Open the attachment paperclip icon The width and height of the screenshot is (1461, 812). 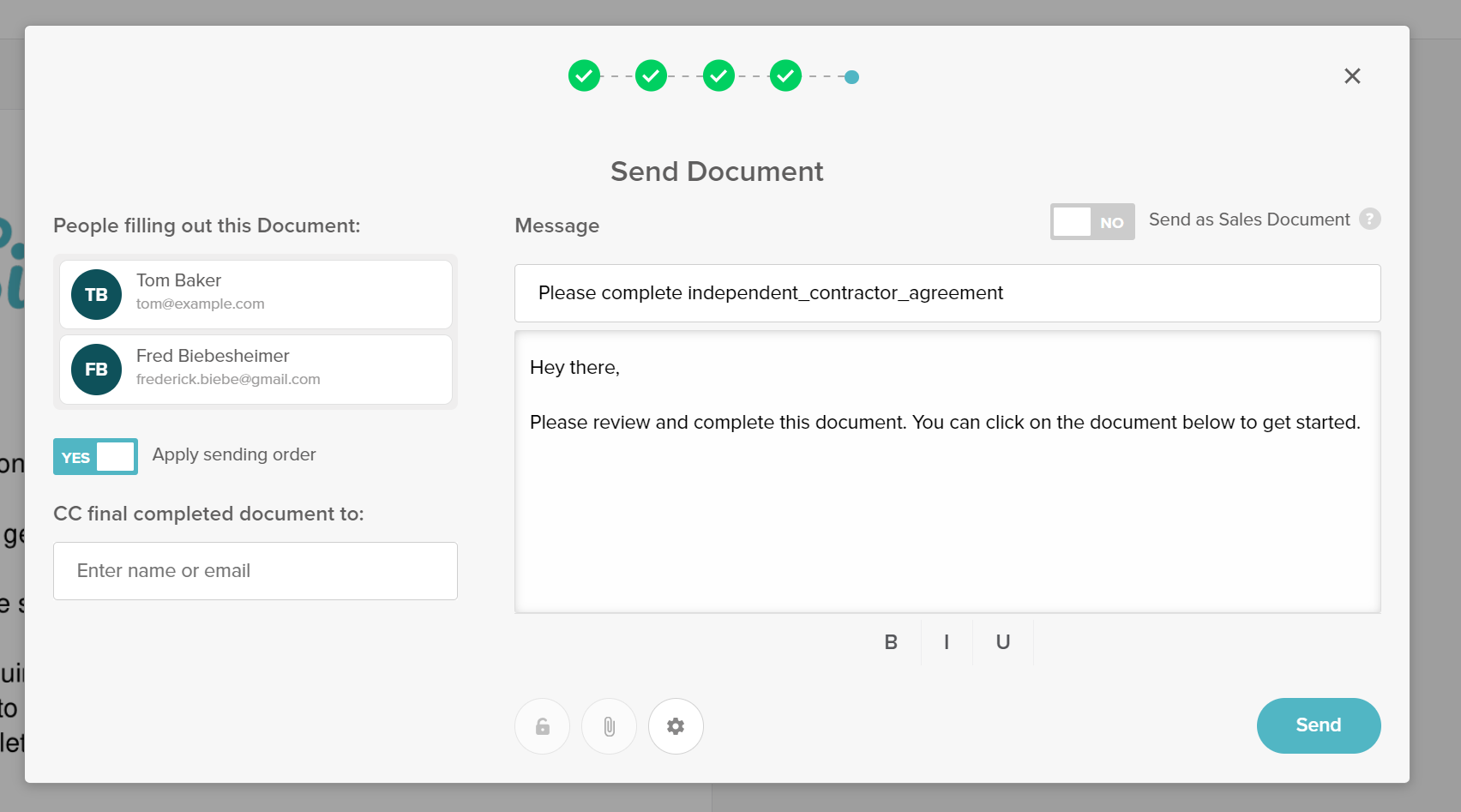coord(609,725)
